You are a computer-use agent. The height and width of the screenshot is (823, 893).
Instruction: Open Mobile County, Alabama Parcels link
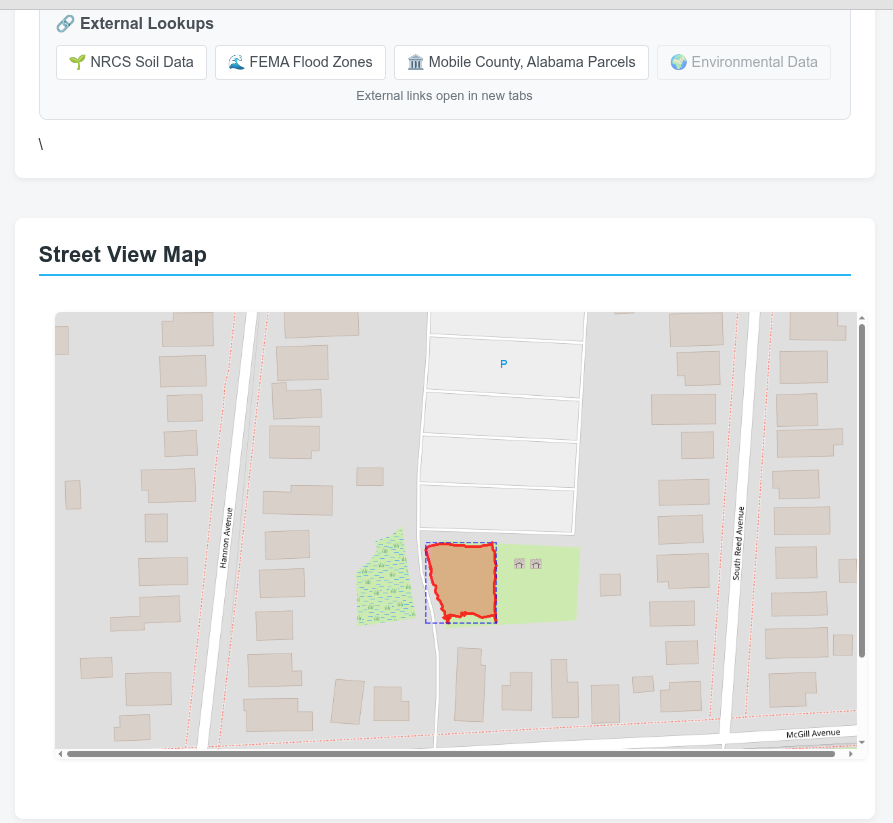click(x=521, y=62)
